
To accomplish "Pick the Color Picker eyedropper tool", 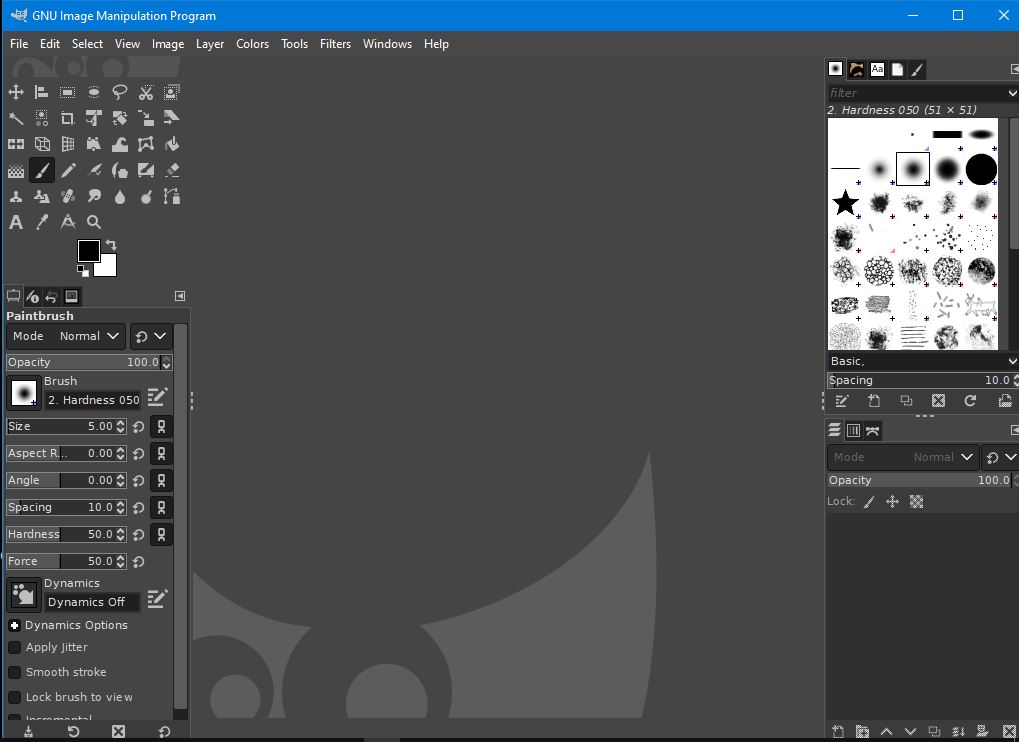I will click(x=42, y=222).
